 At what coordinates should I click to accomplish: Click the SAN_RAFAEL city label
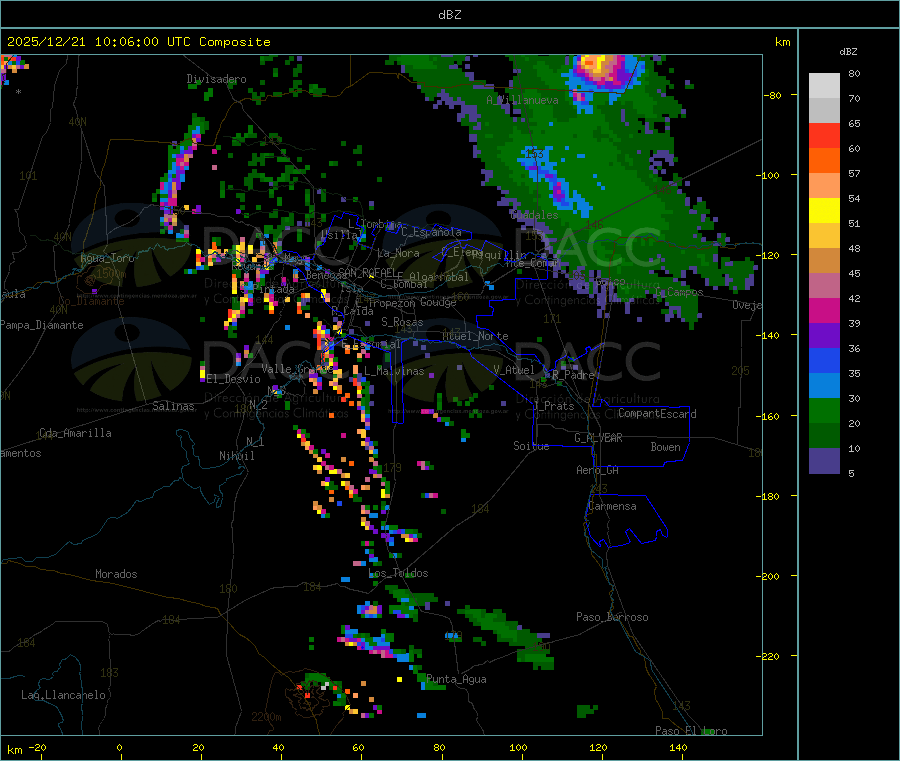(x=367, y=272)
